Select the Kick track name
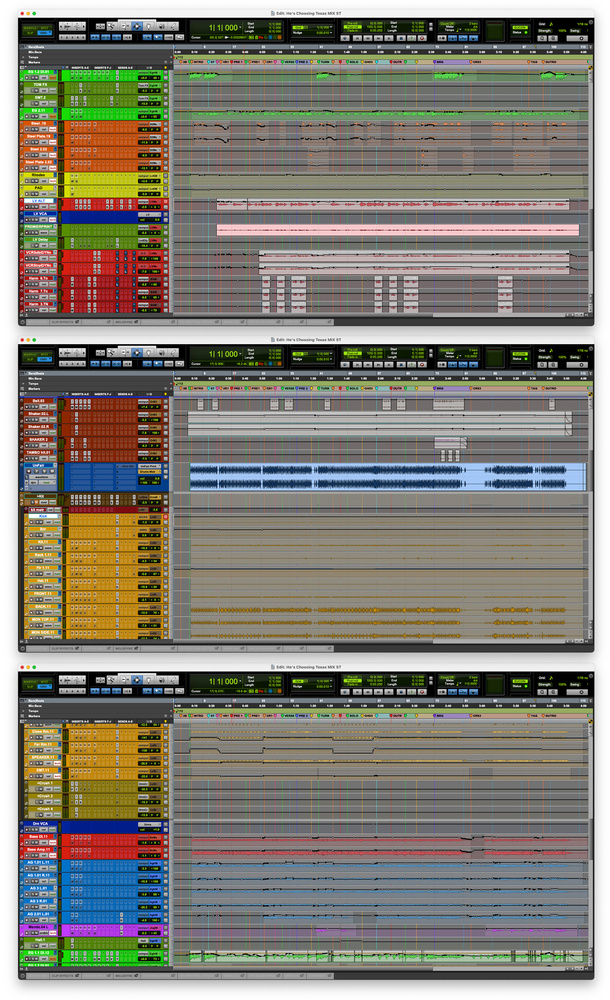 coord(43,517)
